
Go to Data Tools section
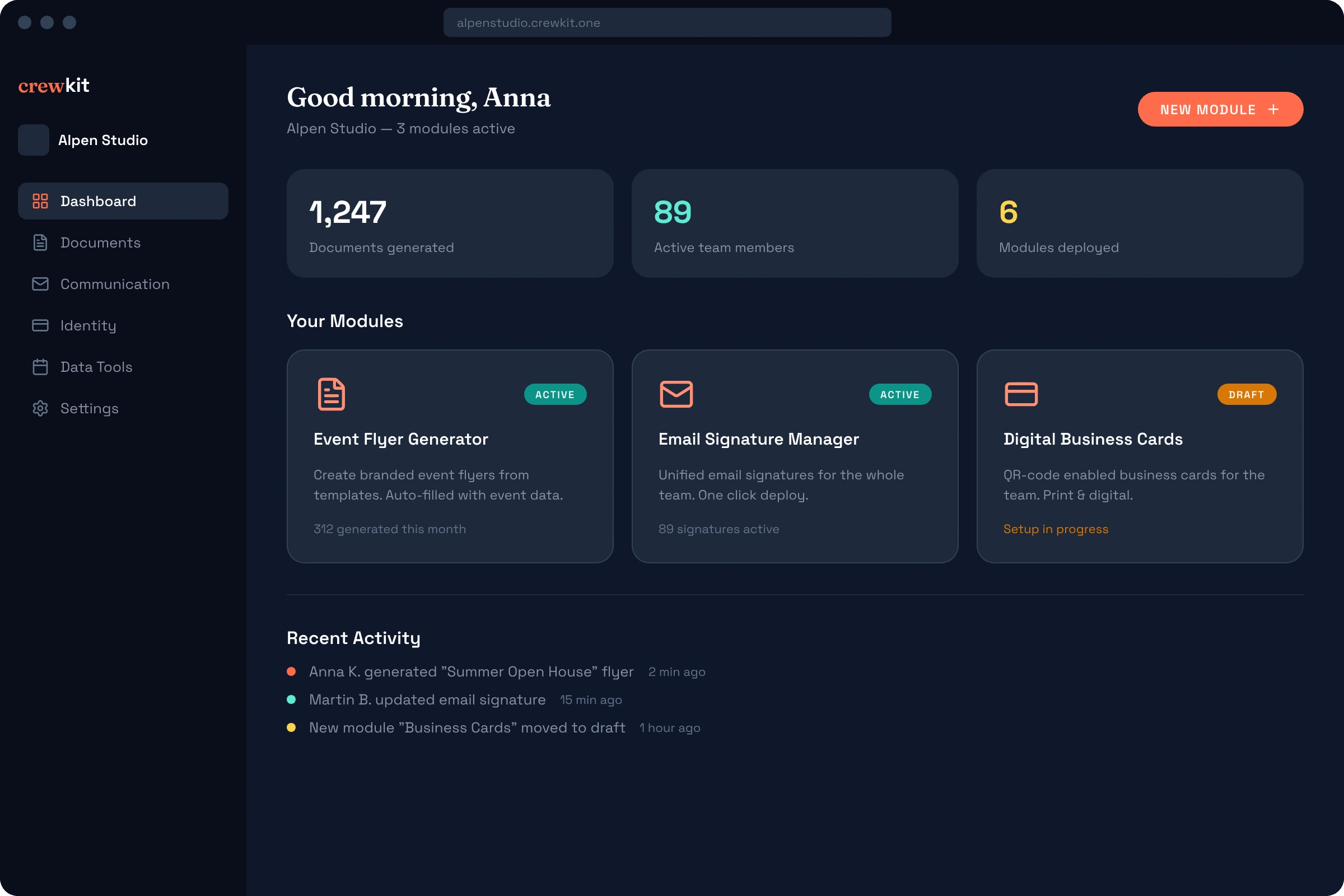click(96, 367)
